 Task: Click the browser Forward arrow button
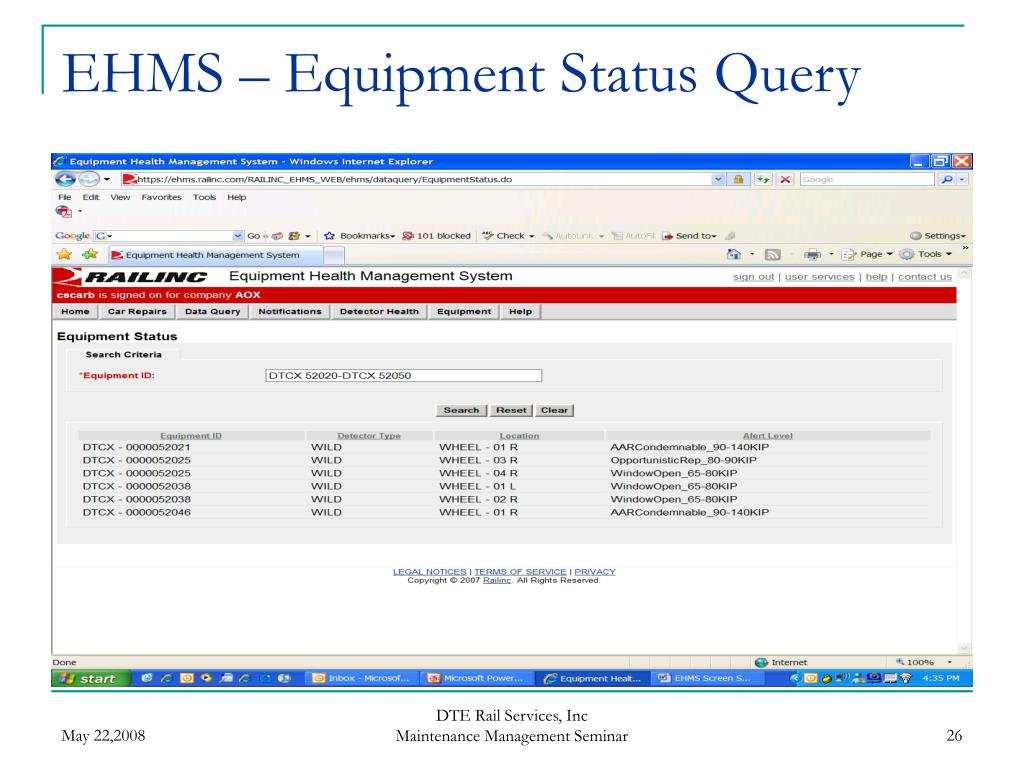pos(89,179)
